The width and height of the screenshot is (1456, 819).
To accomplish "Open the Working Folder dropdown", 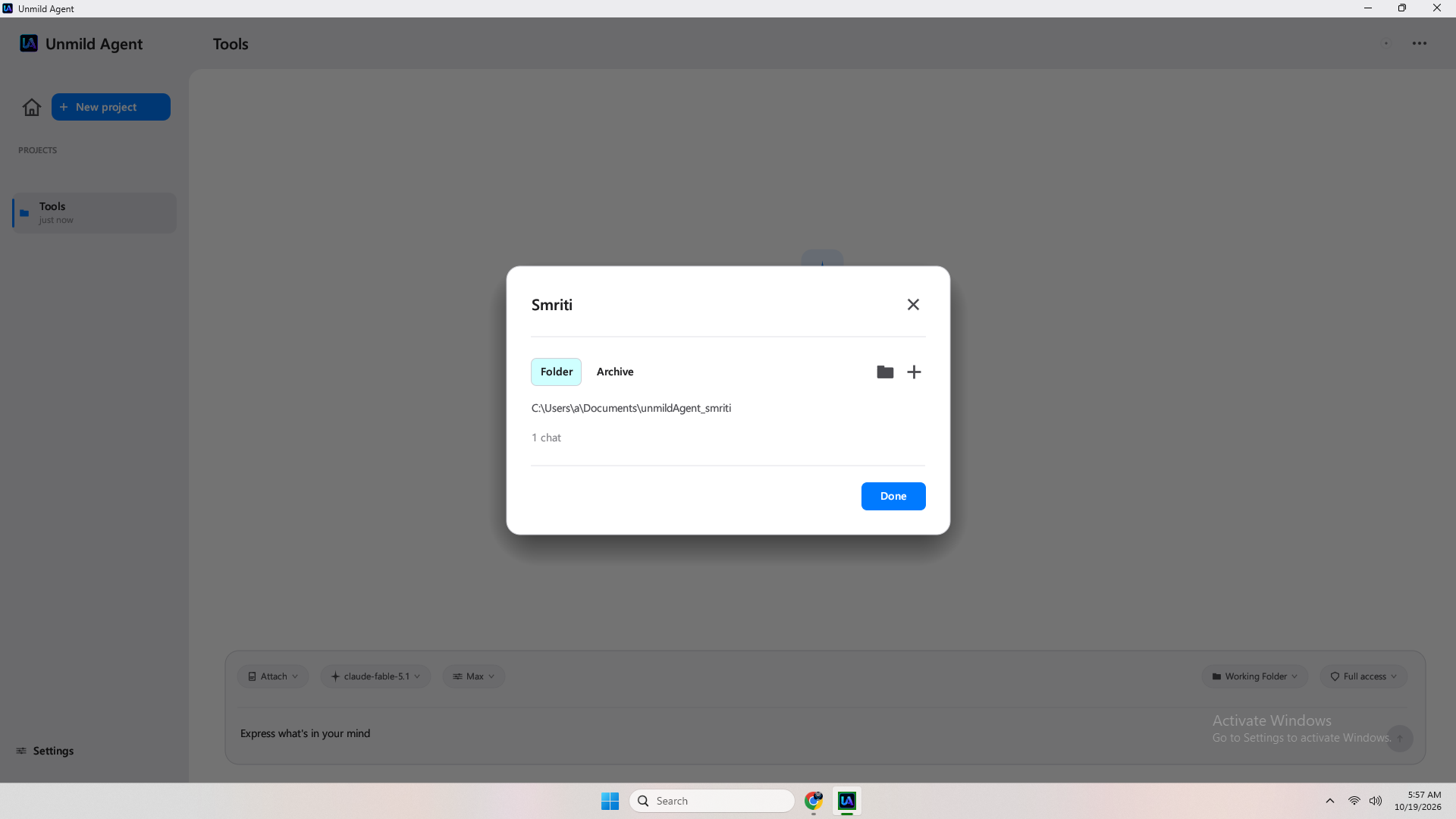I will click(x=1255, y=676).
